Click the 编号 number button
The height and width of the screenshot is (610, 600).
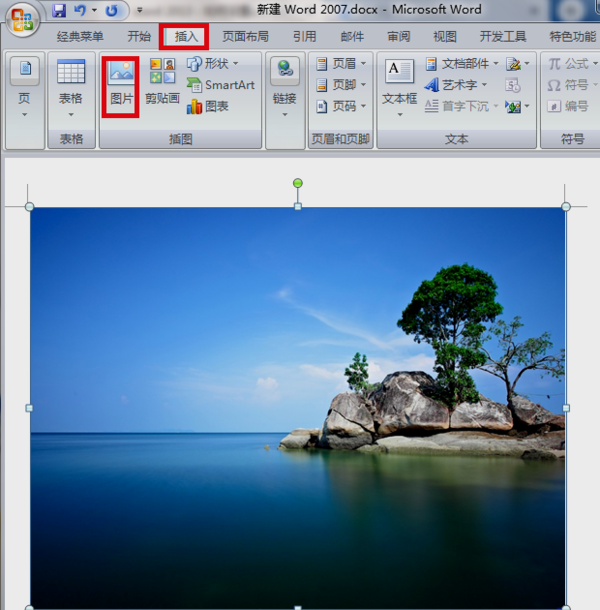[x=568, y=106]
